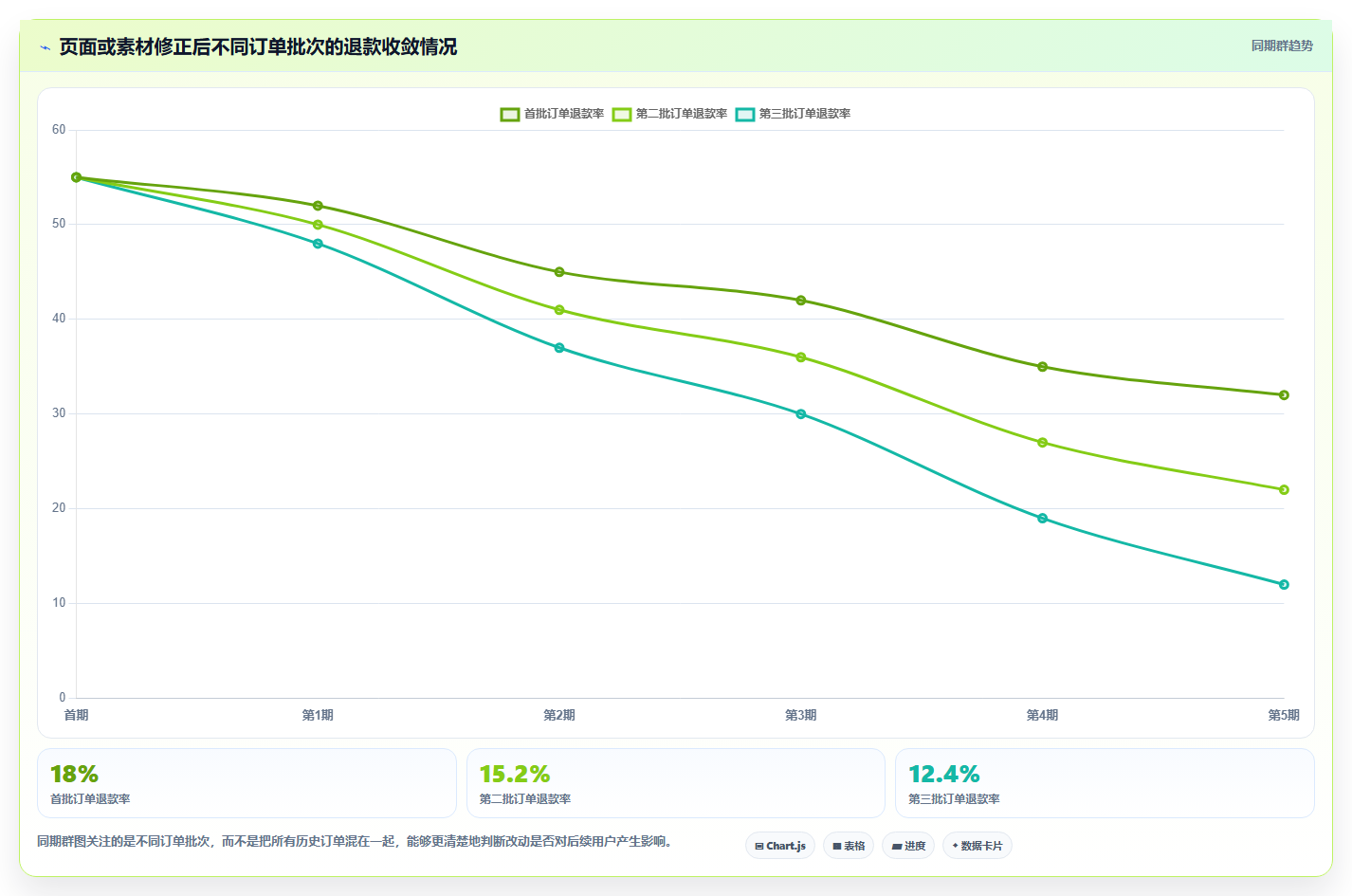This screenshot has height=896, width=1352.
Task: Click the dark green 首批 legend color box
Action: click(510, 115)
